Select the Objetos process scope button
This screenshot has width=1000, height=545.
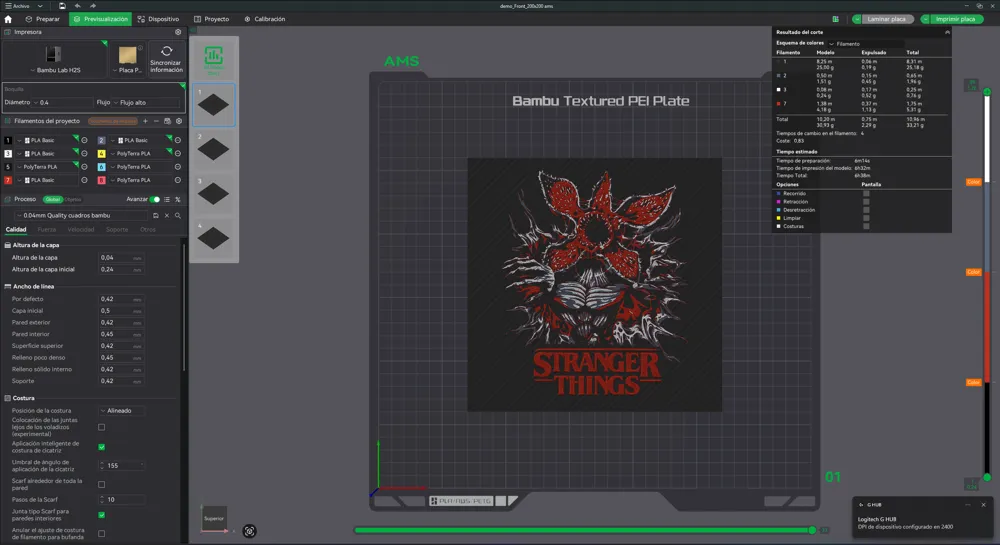pos(73,200)
